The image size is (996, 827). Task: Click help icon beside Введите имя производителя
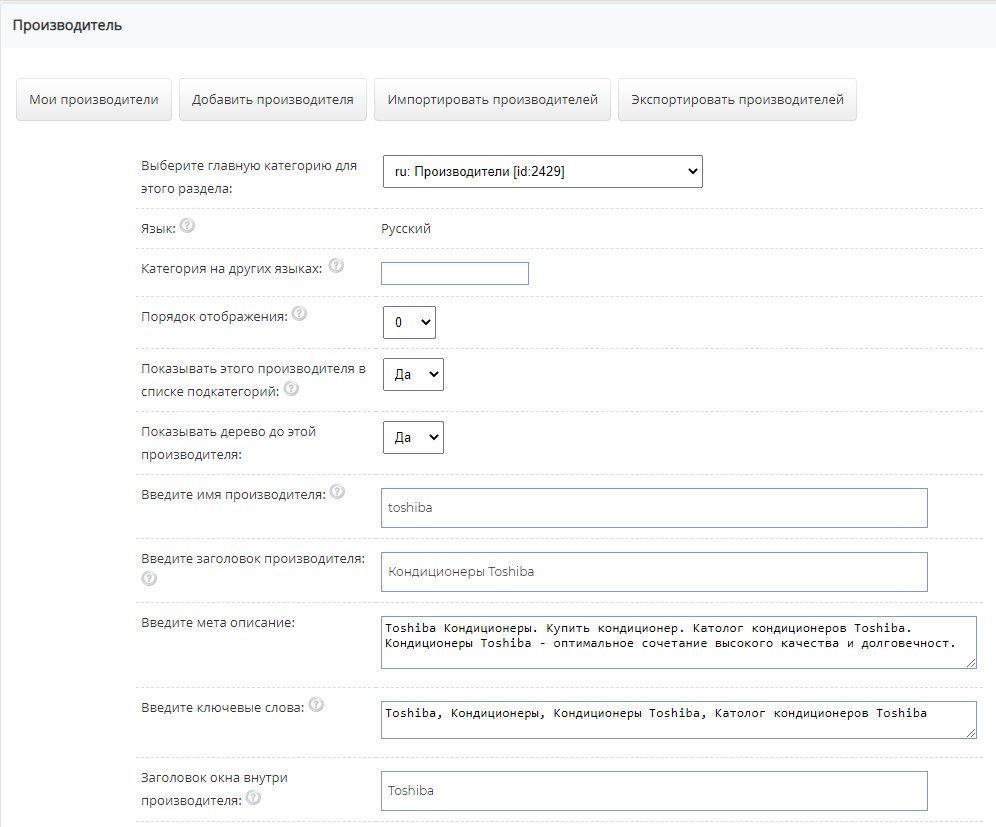click(x=337, y=492)
